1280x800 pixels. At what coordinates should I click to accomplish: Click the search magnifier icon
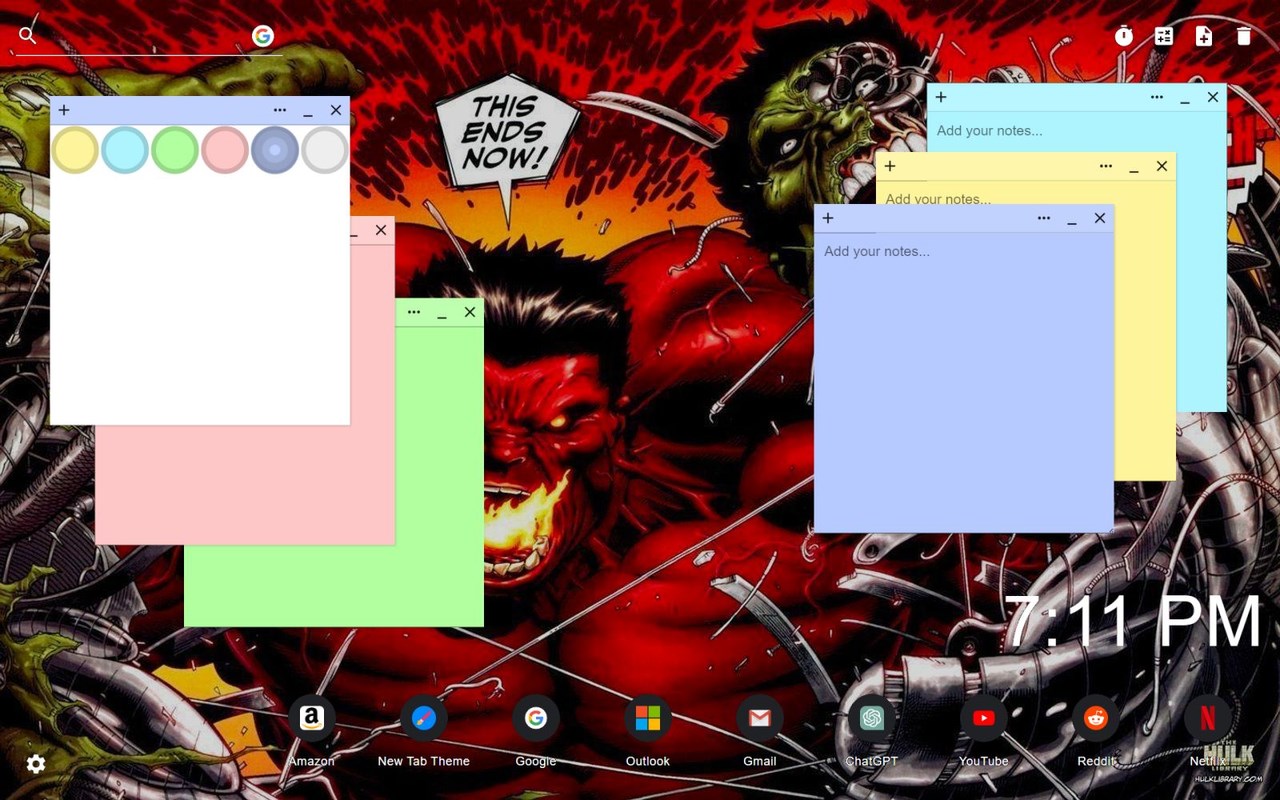coord(28,36)
